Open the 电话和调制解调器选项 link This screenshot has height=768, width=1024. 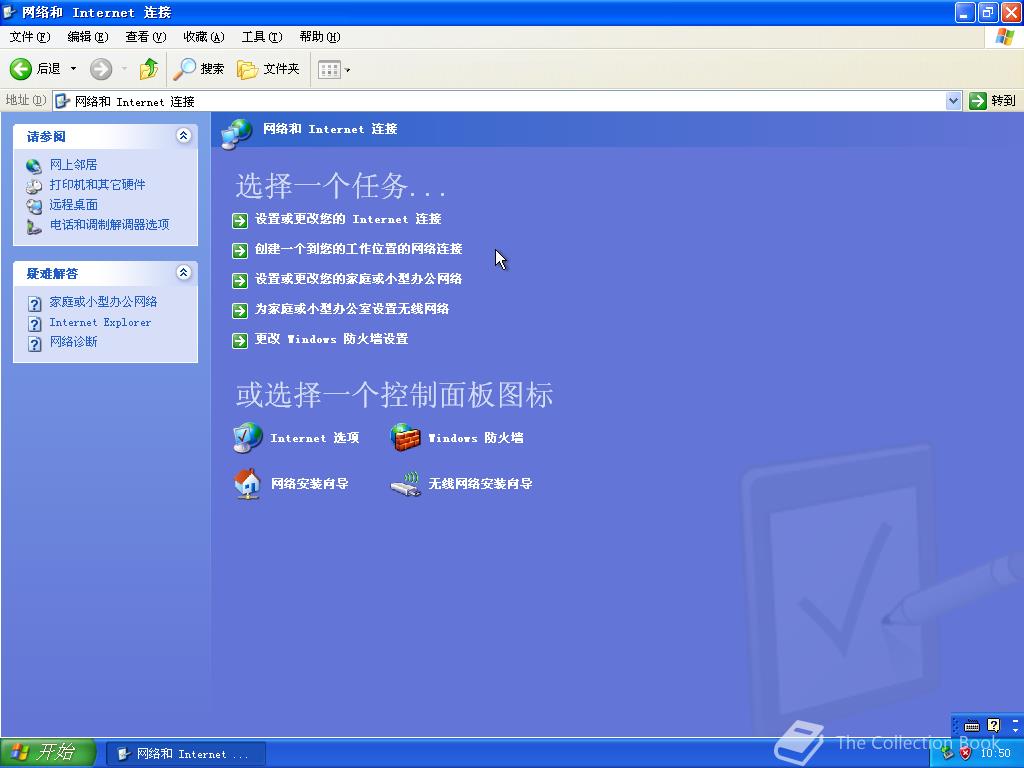[x=110, y=225]
